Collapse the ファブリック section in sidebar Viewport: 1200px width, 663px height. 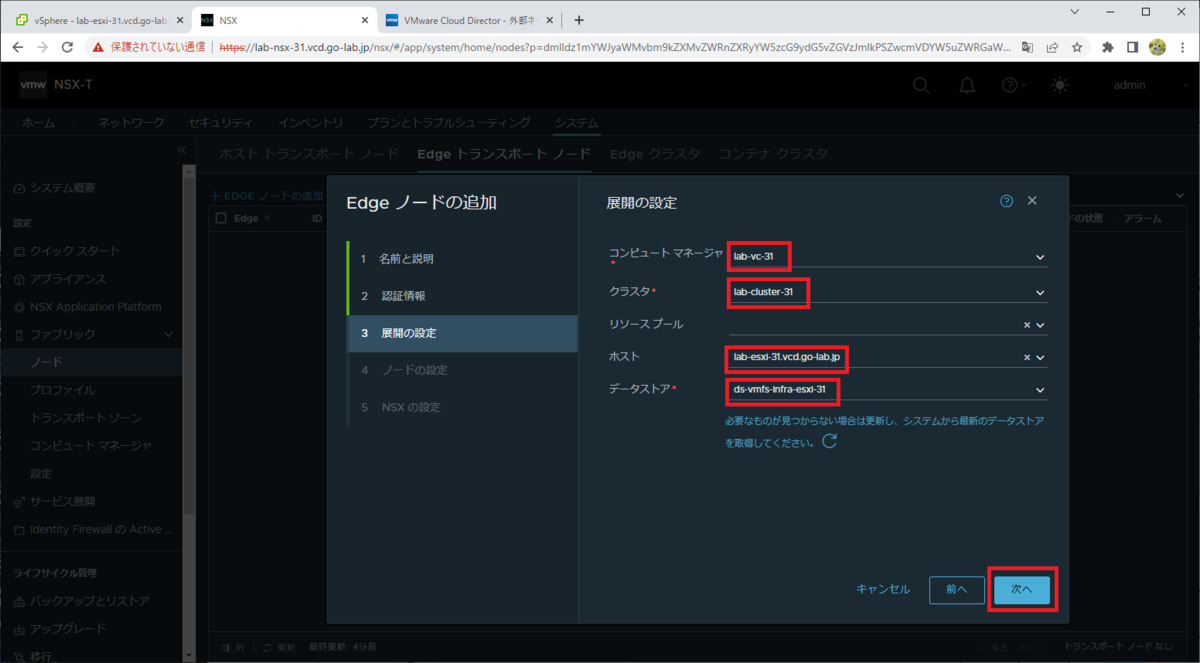coord(167,334)
